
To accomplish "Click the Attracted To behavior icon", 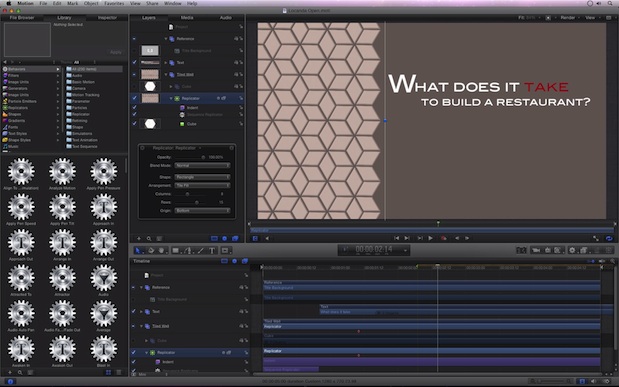I will click(21, 278).
